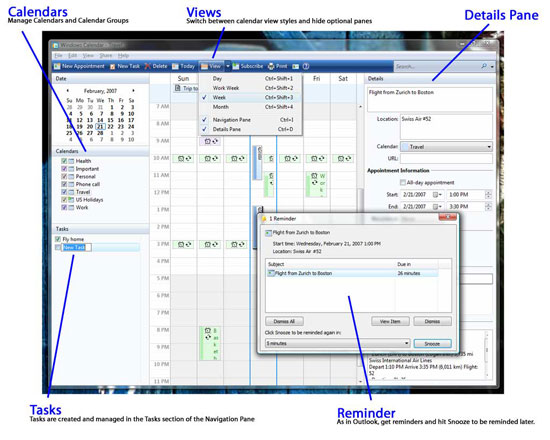The image size is (550, 440).
Task: Select February 22 in the mini calendar
Action: pos(110,127)
